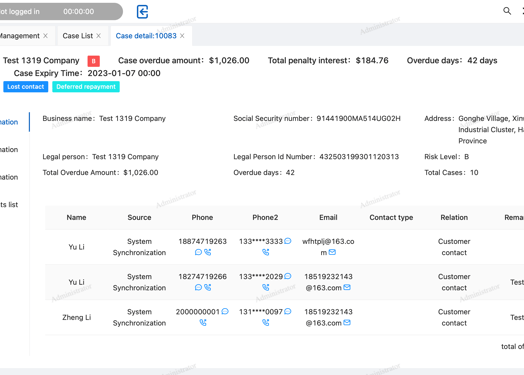Click the Email column header

click(x=328, y=218)
